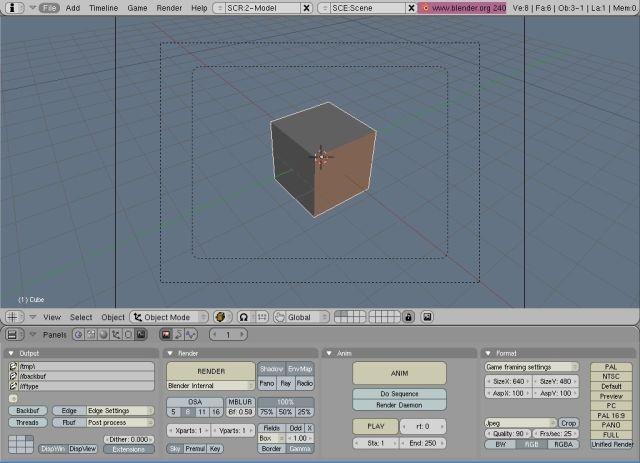Open the File menu
Screen dimensions: 640x463
49,8
